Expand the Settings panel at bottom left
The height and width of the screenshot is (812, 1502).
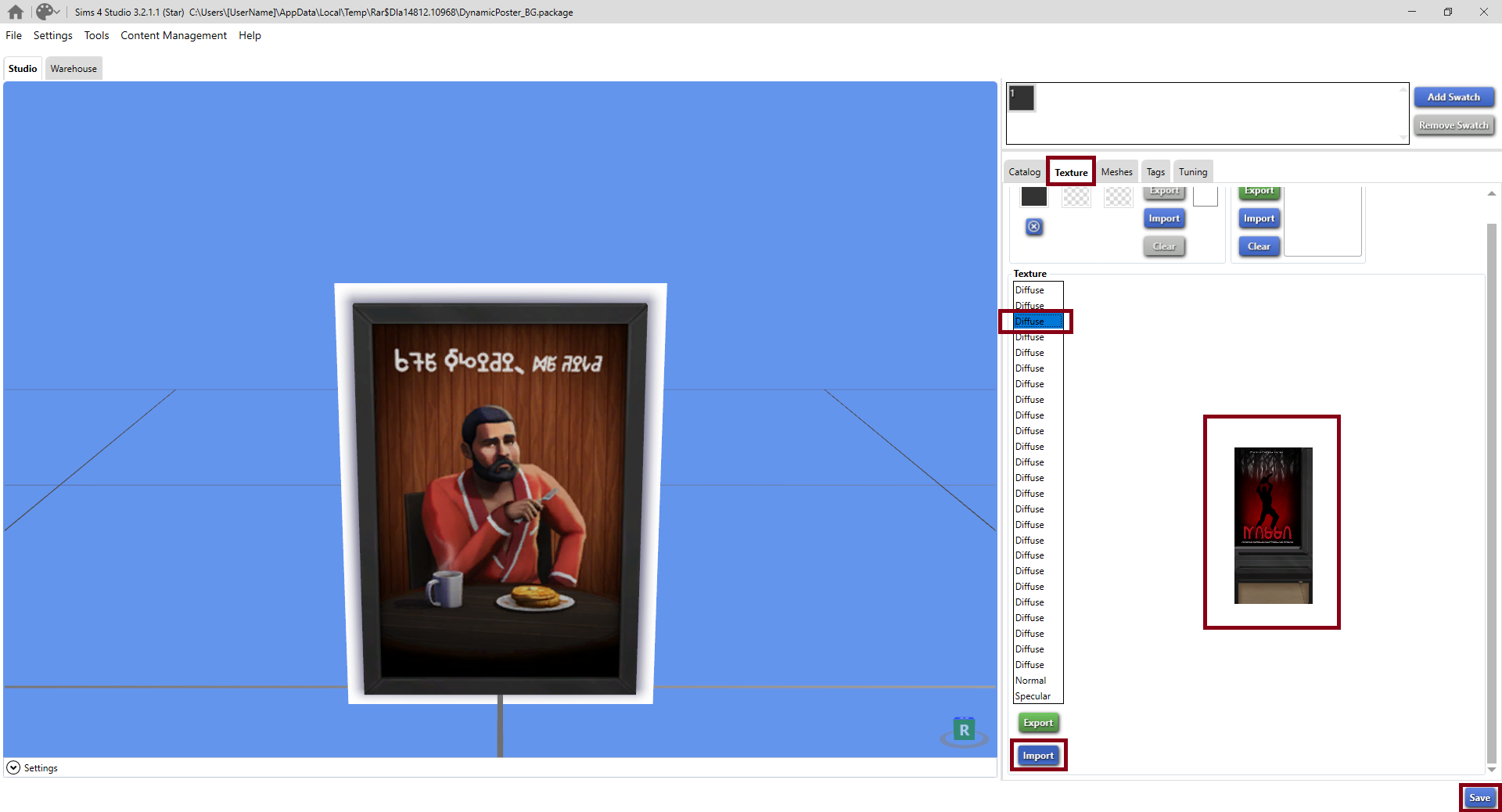[13, 767]
